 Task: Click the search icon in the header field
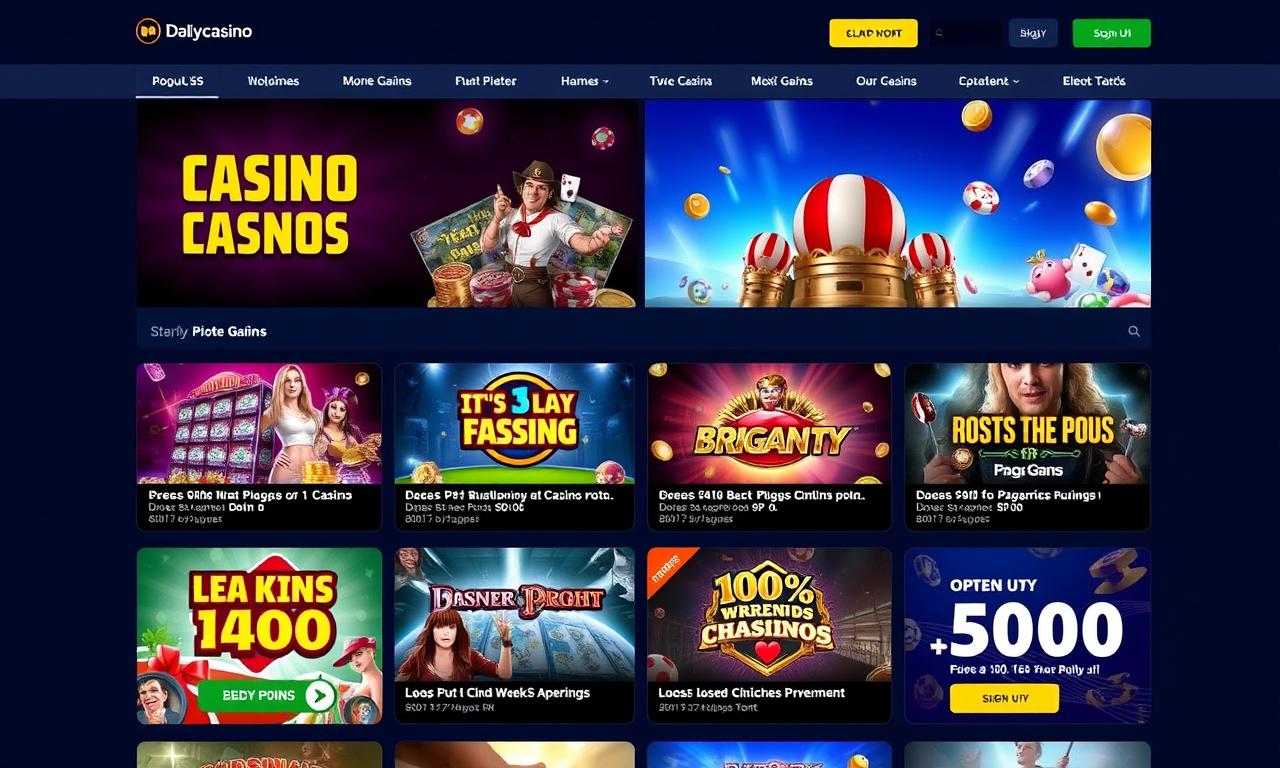(x=938, y=33)
